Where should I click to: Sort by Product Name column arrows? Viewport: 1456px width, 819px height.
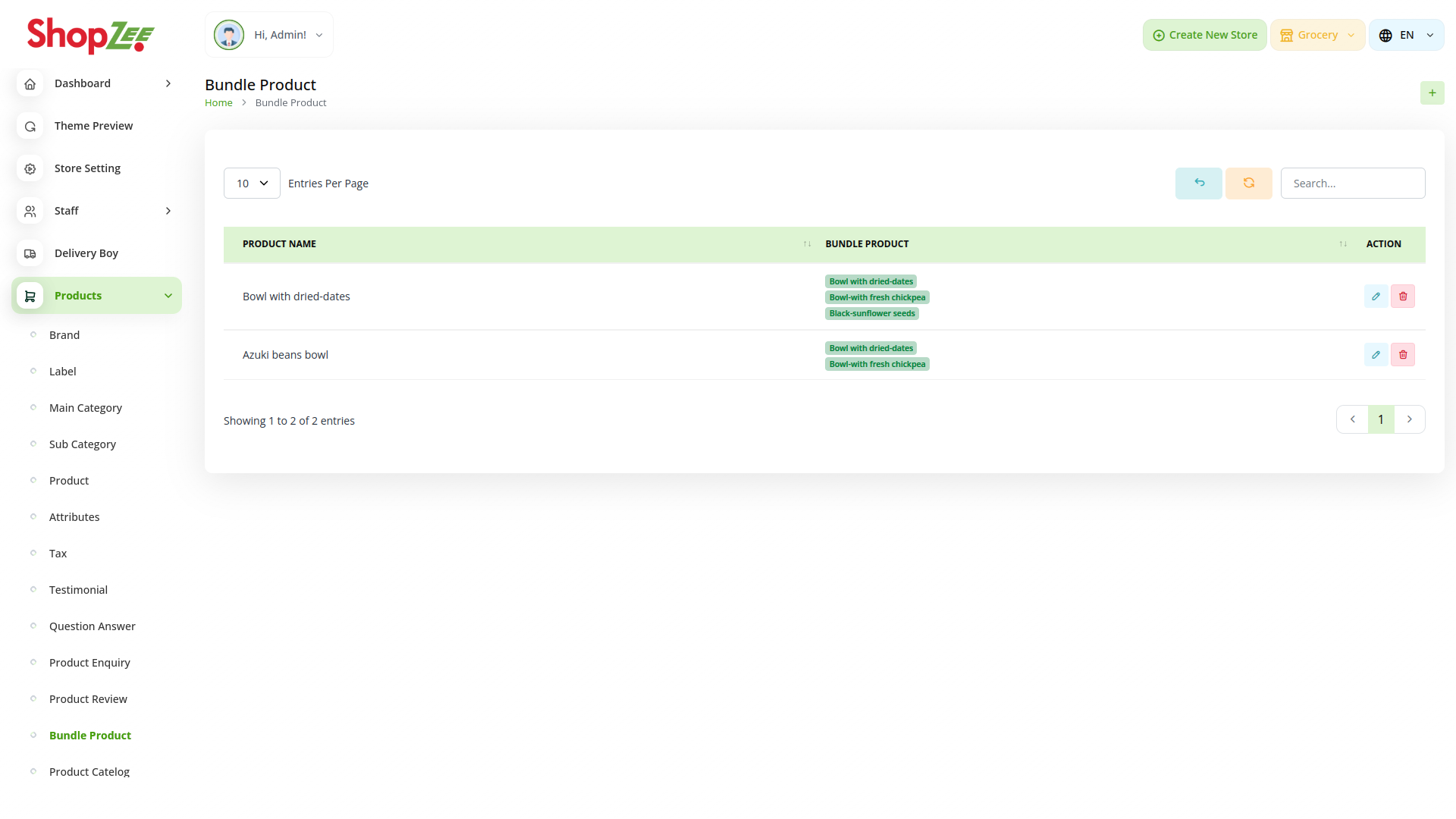coord(807,244)
